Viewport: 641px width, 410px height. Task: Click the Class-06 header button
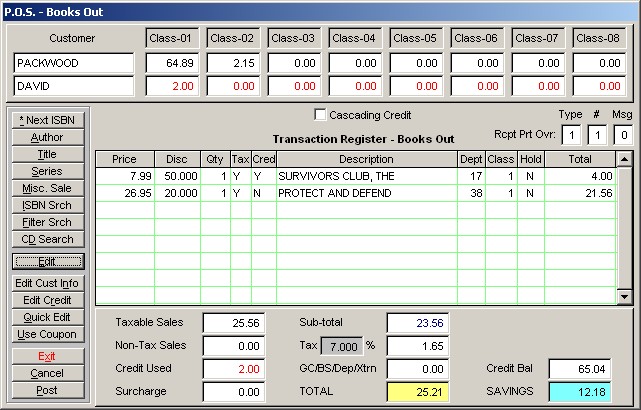click(477, 38)
